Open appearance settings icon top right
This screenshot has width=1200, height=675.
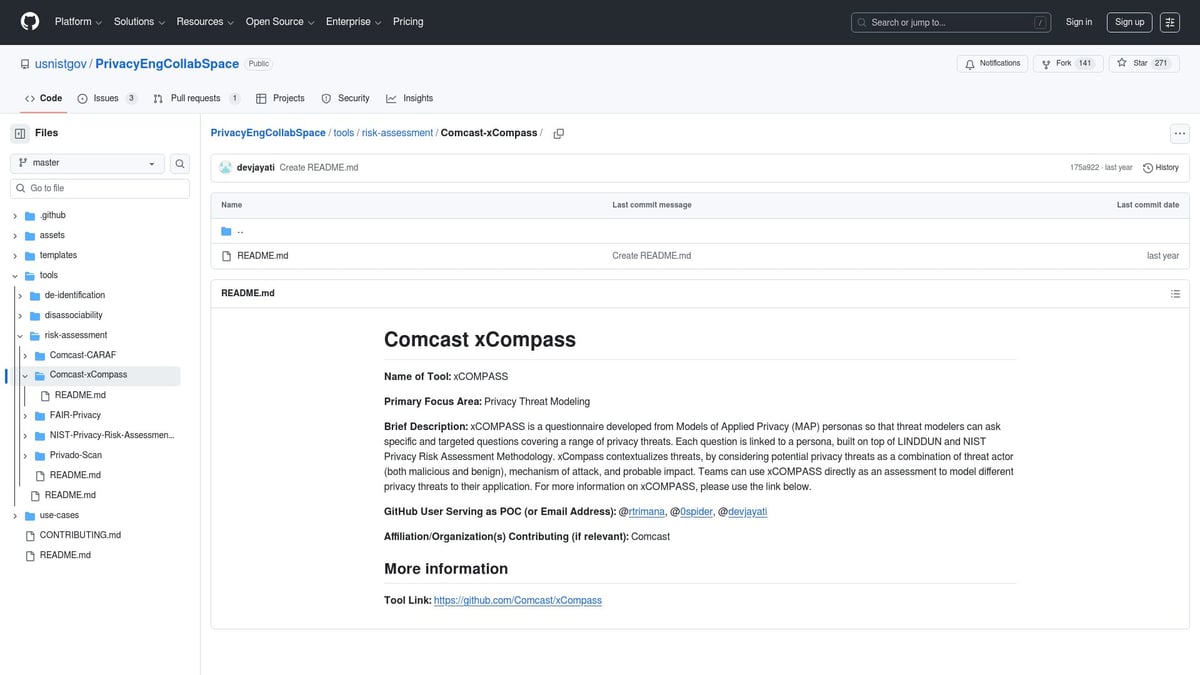[1169, 21]
